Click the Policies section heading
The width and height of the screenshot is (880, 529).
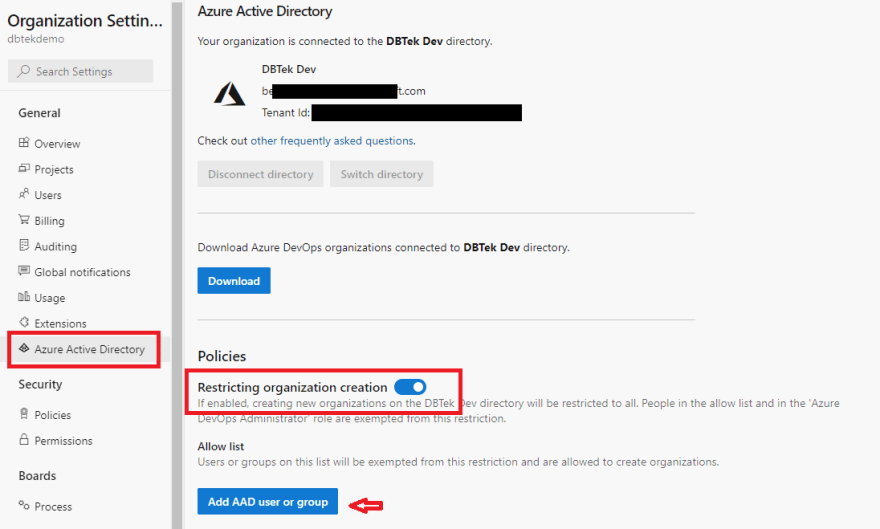pos(222,356)
